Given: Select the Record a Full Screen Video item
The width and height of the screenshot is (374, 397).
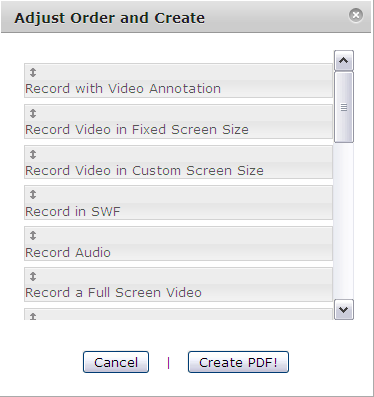Looking at the screenshot, I should coord(178,285).
